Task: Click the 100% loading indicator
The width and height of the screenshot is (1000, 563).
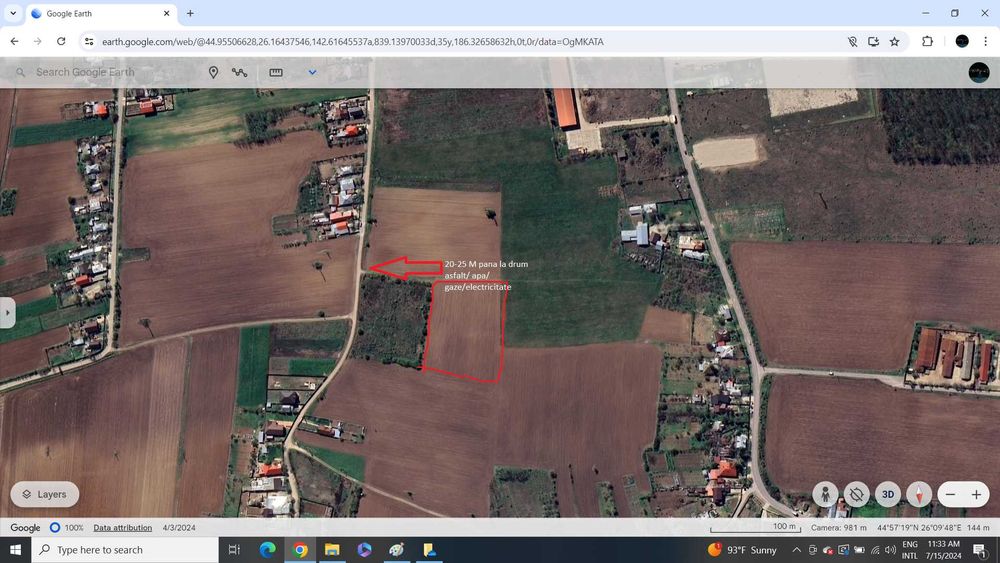Action: (x=67, y=528)
